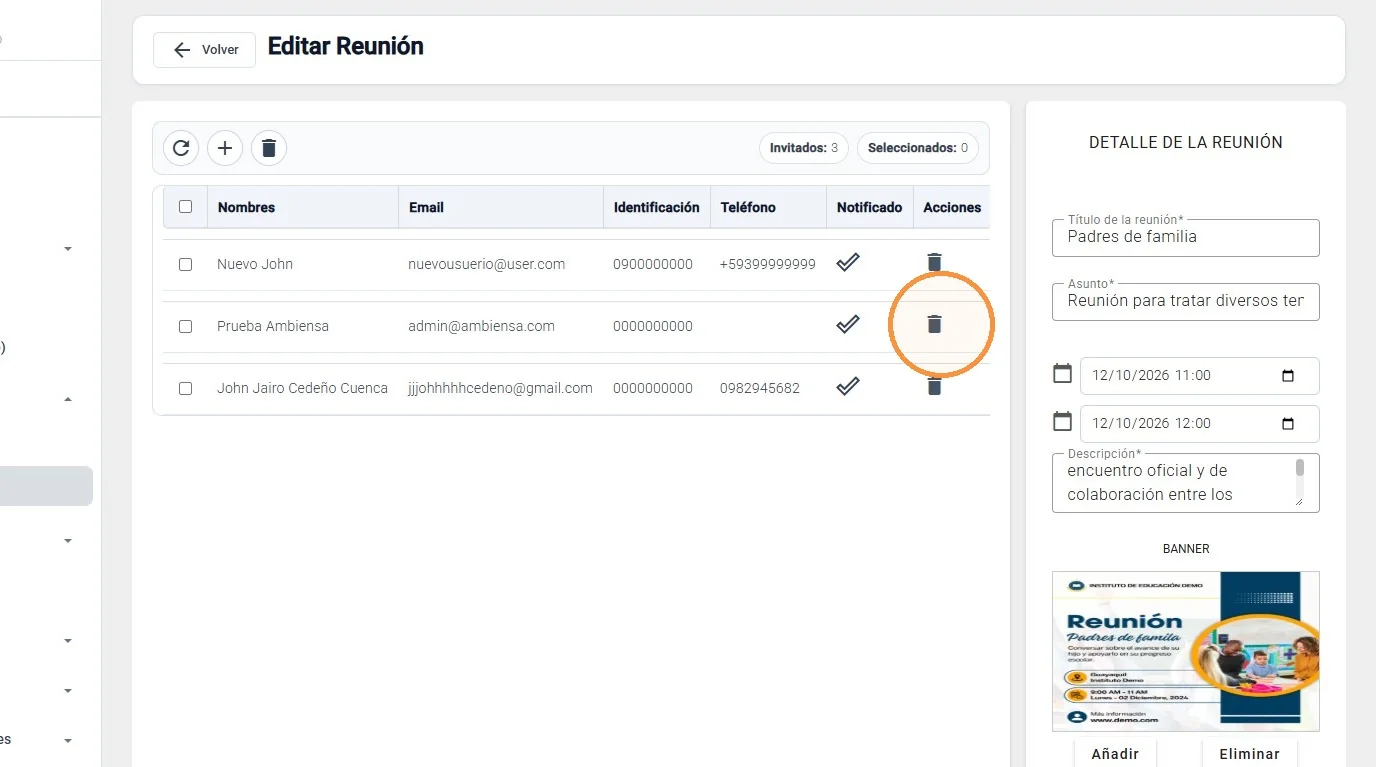Click the Eliminar banner button

[x=1249, y=754]
